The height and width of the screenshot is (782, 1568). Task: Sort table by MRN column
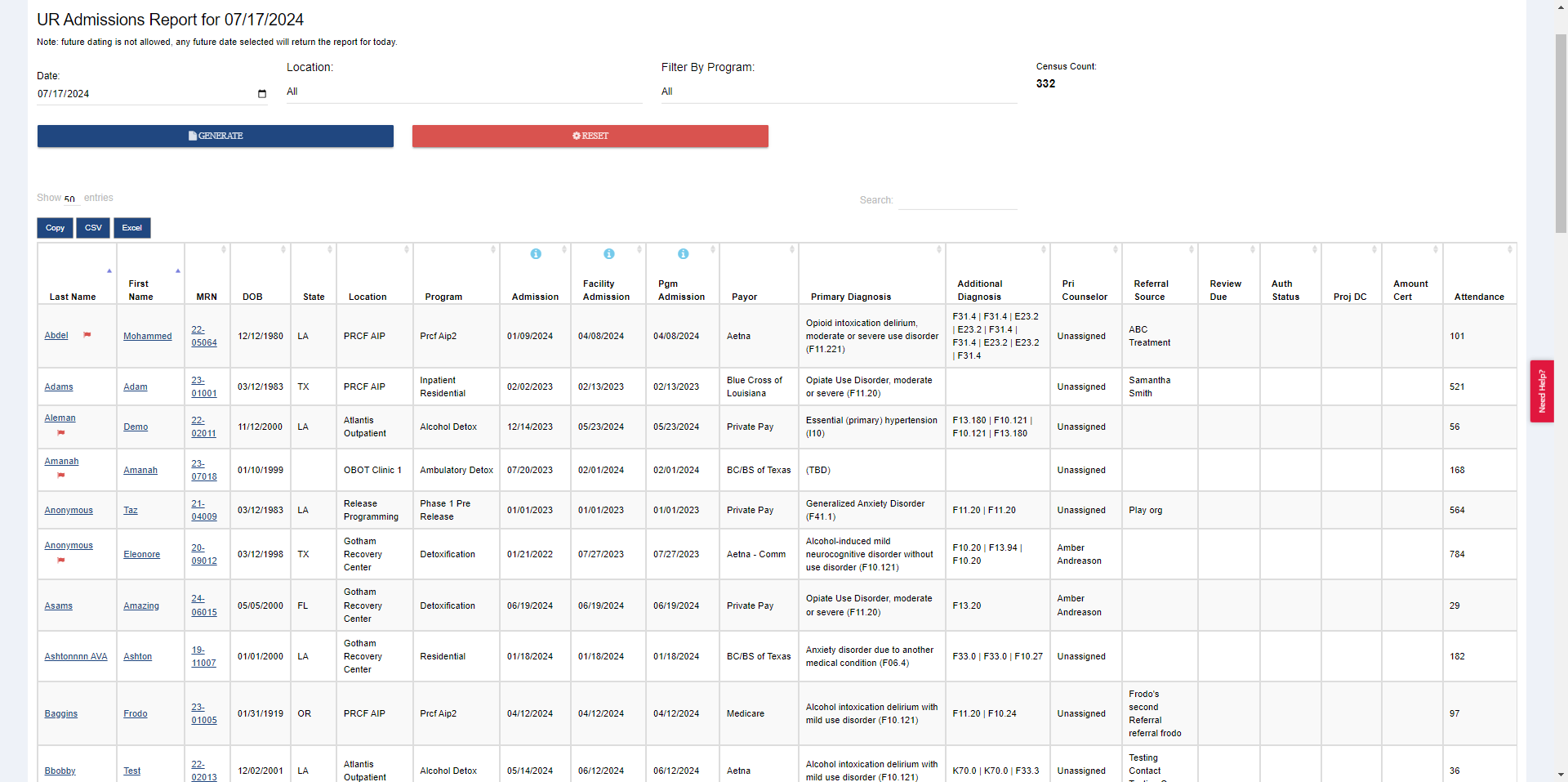pyautogui.click(x=207, y=274)
